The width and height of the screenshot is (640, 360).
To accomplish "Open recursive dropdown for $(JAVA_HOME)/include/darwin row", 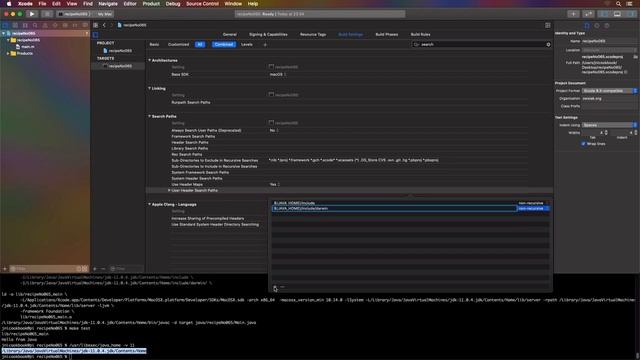I will (x=533, y=209).
